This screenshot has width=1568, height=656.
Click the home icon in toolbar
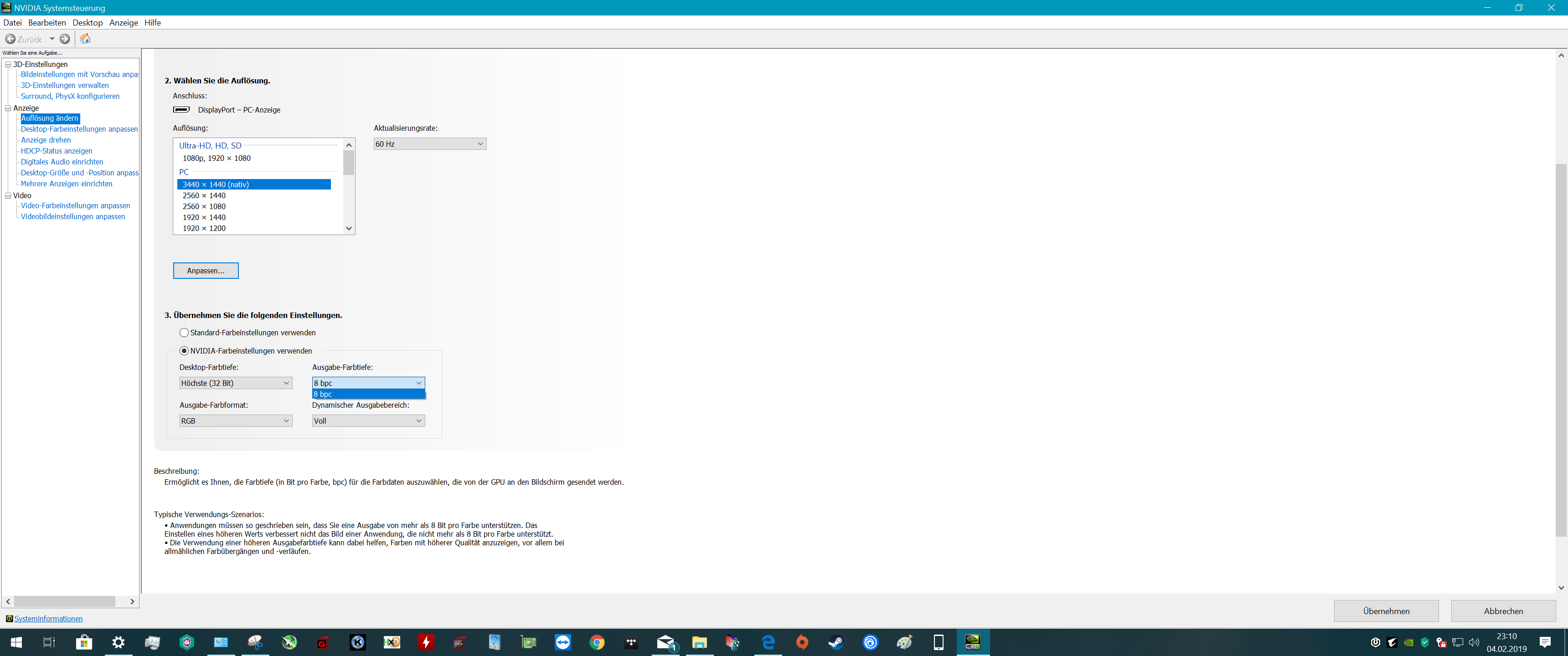click(85, 39)
